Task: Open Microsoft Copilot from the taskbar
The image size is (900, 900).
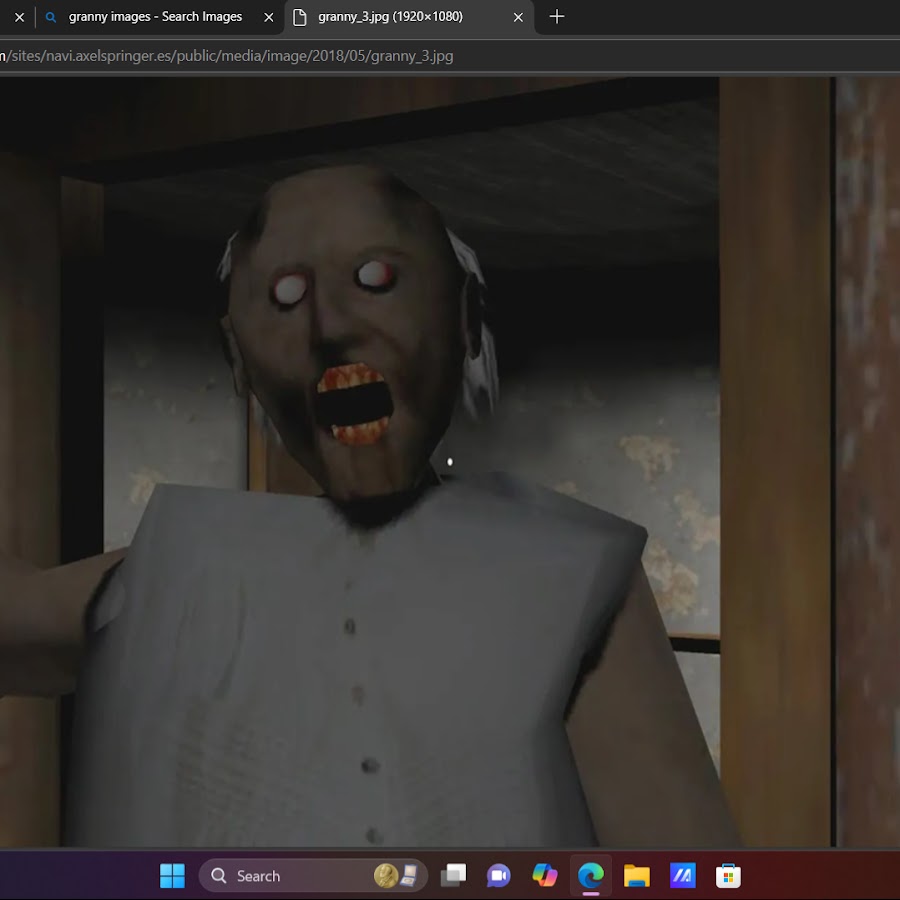Action: click(x=545, y=876)
